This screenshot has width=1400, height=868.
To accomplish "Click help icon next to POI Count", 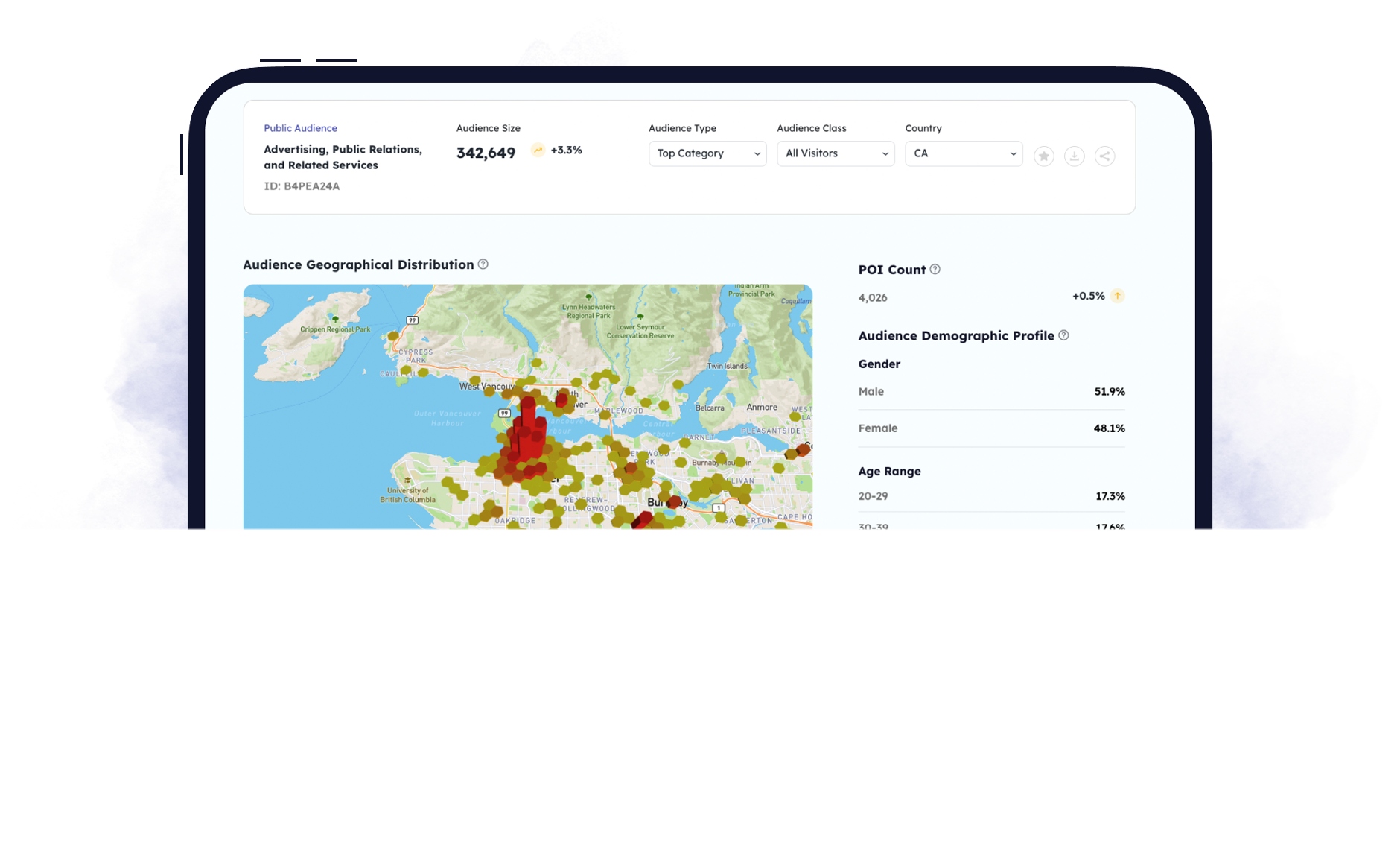I will (935, 270).
